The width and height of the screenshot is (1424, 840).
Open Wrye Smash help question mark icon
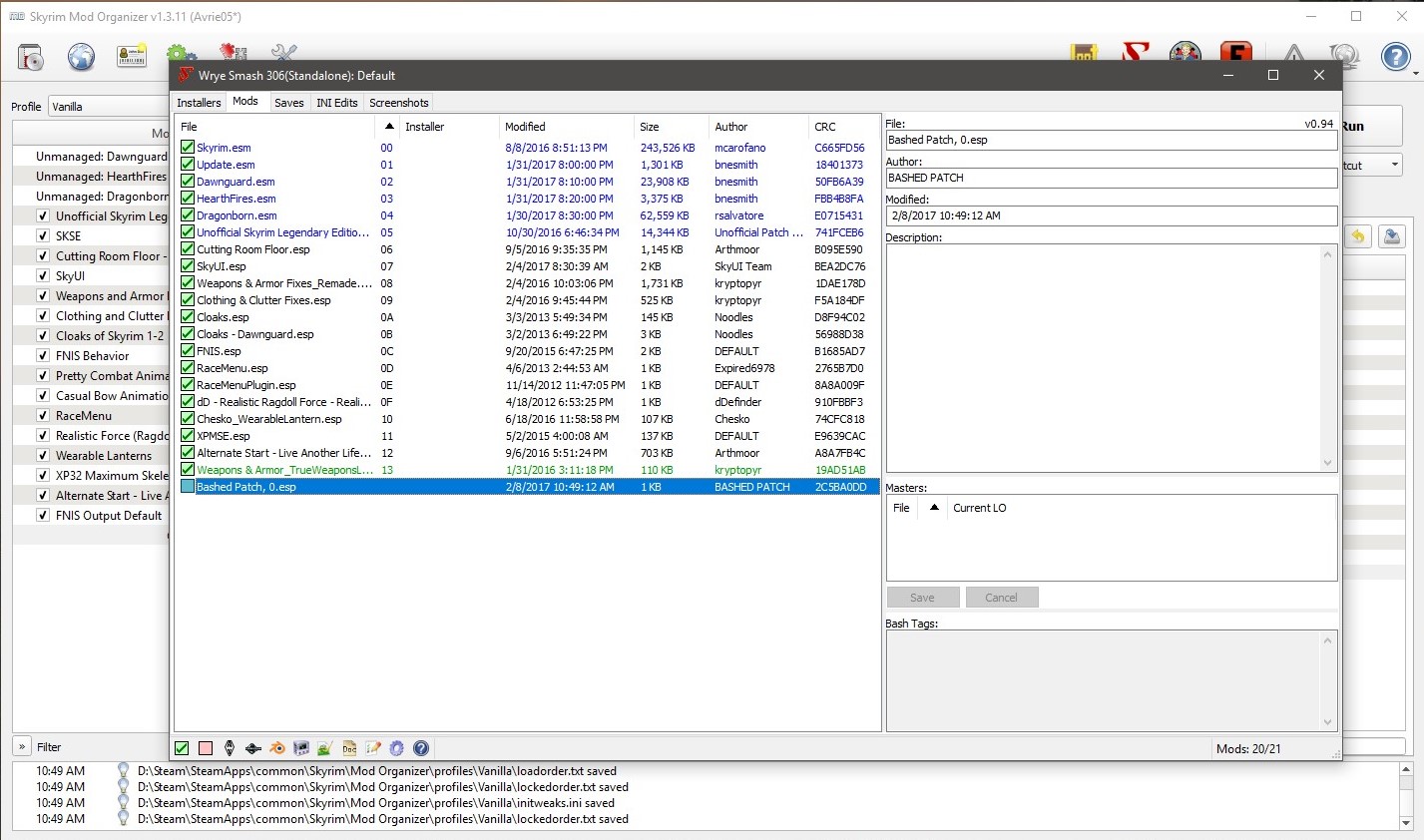tap(421, 748)
